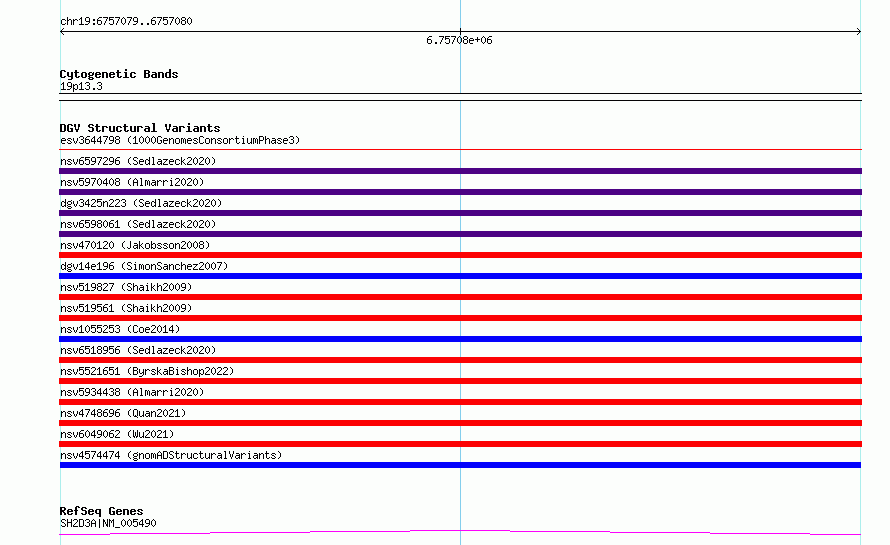Select nsv5934438 (Almarri2020) label
890x545 pixels.
(x=132, y=392)
